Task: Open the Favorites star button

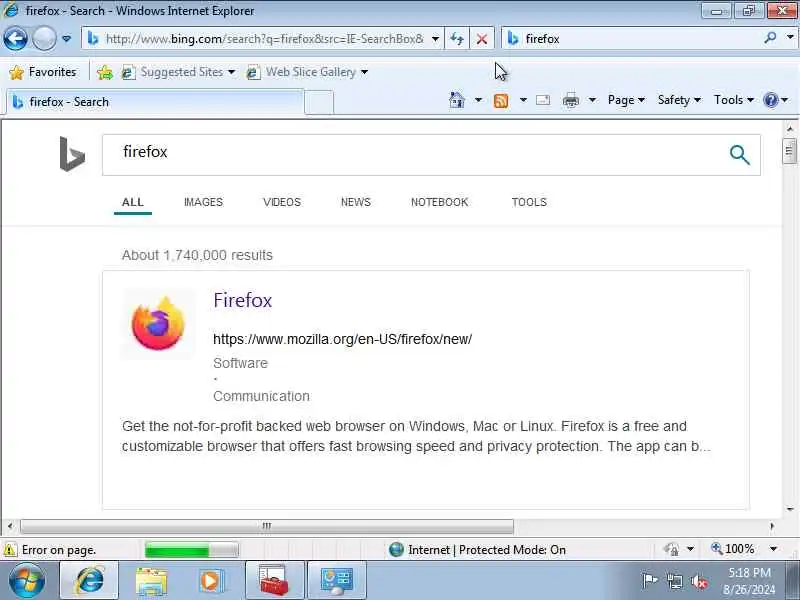Action: point(43,72)
